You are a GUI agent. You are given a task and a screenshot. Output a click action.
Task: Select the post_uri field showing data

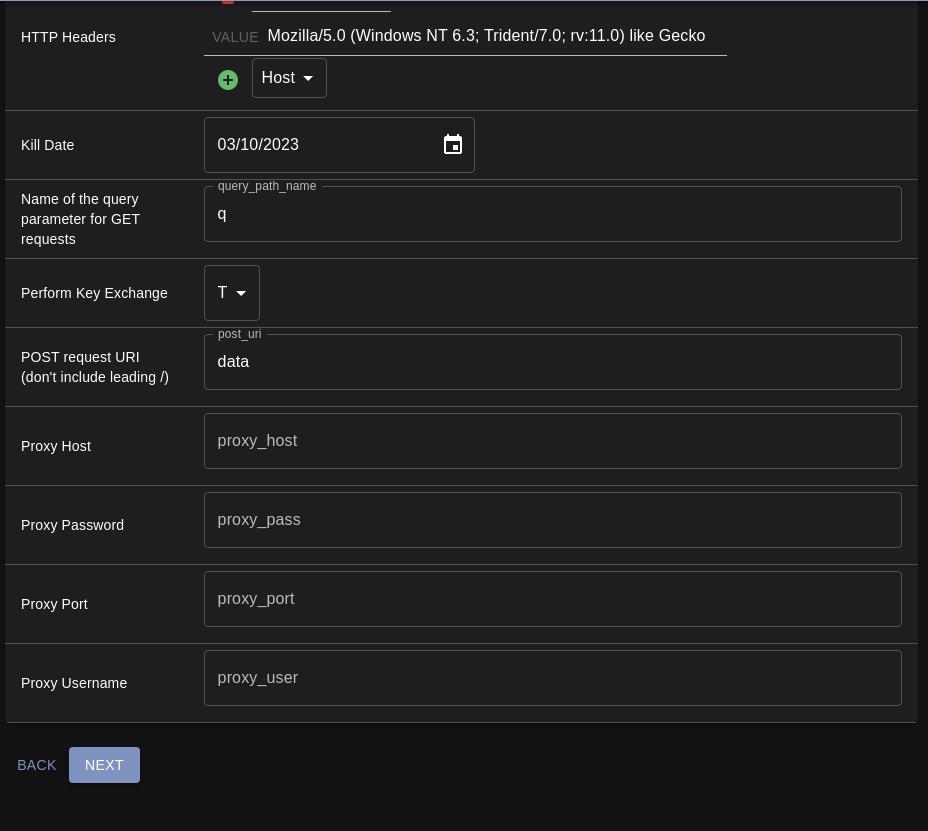pos(552,362)
